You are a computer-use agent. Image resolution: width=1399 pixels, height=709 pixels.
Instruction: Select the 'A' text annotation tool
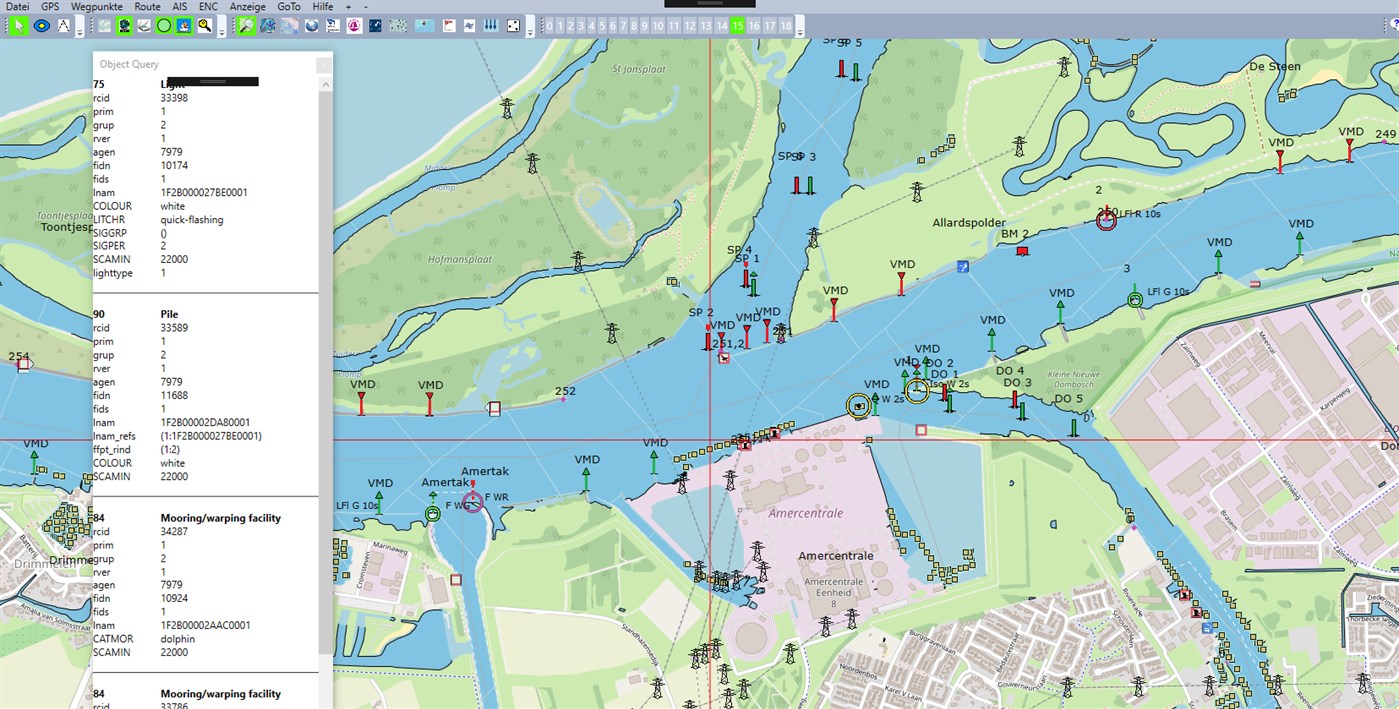click(63, 25)
